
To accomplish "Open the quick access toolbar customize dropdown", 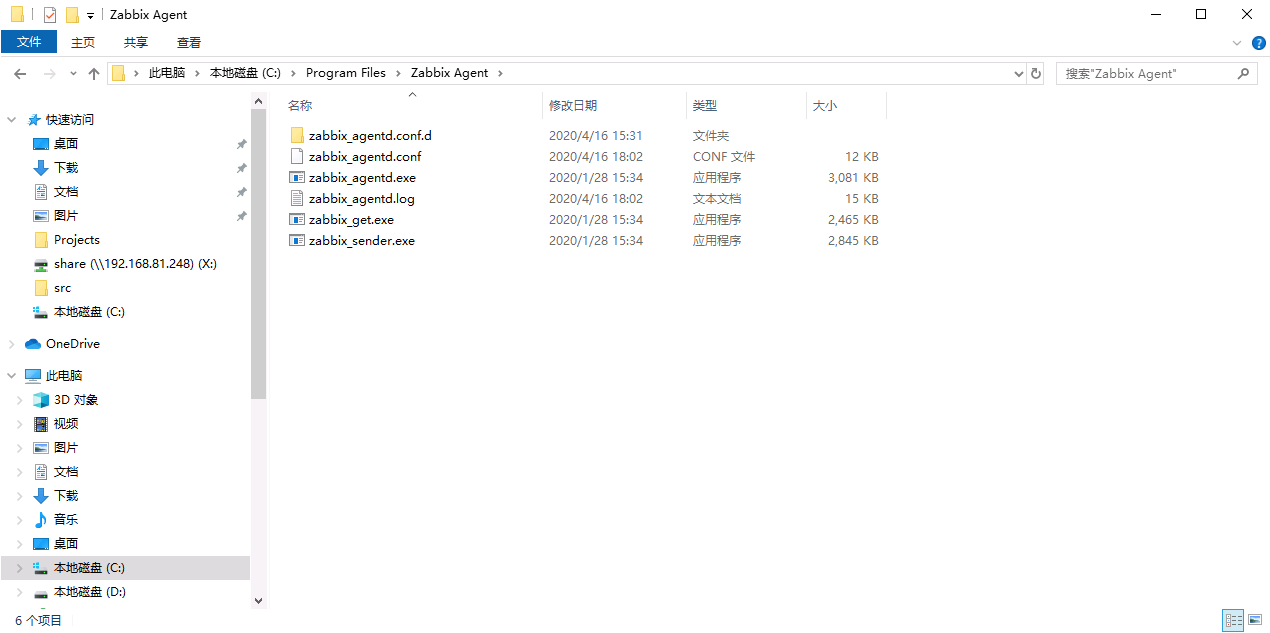I will coord(90,16).
